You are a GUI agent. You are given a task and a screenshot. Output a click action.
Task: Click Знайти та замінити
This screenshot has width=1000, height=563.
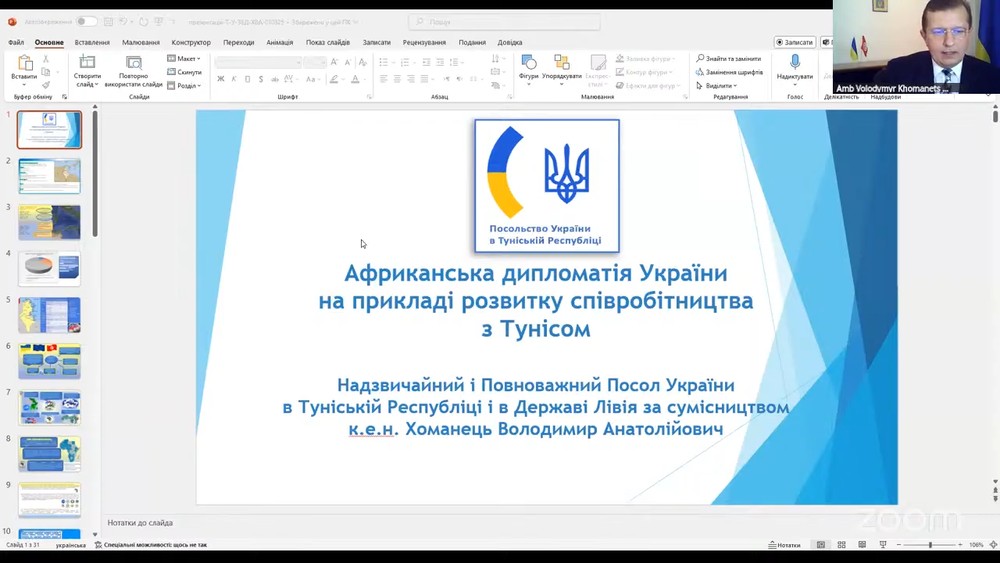coord(729,58)
